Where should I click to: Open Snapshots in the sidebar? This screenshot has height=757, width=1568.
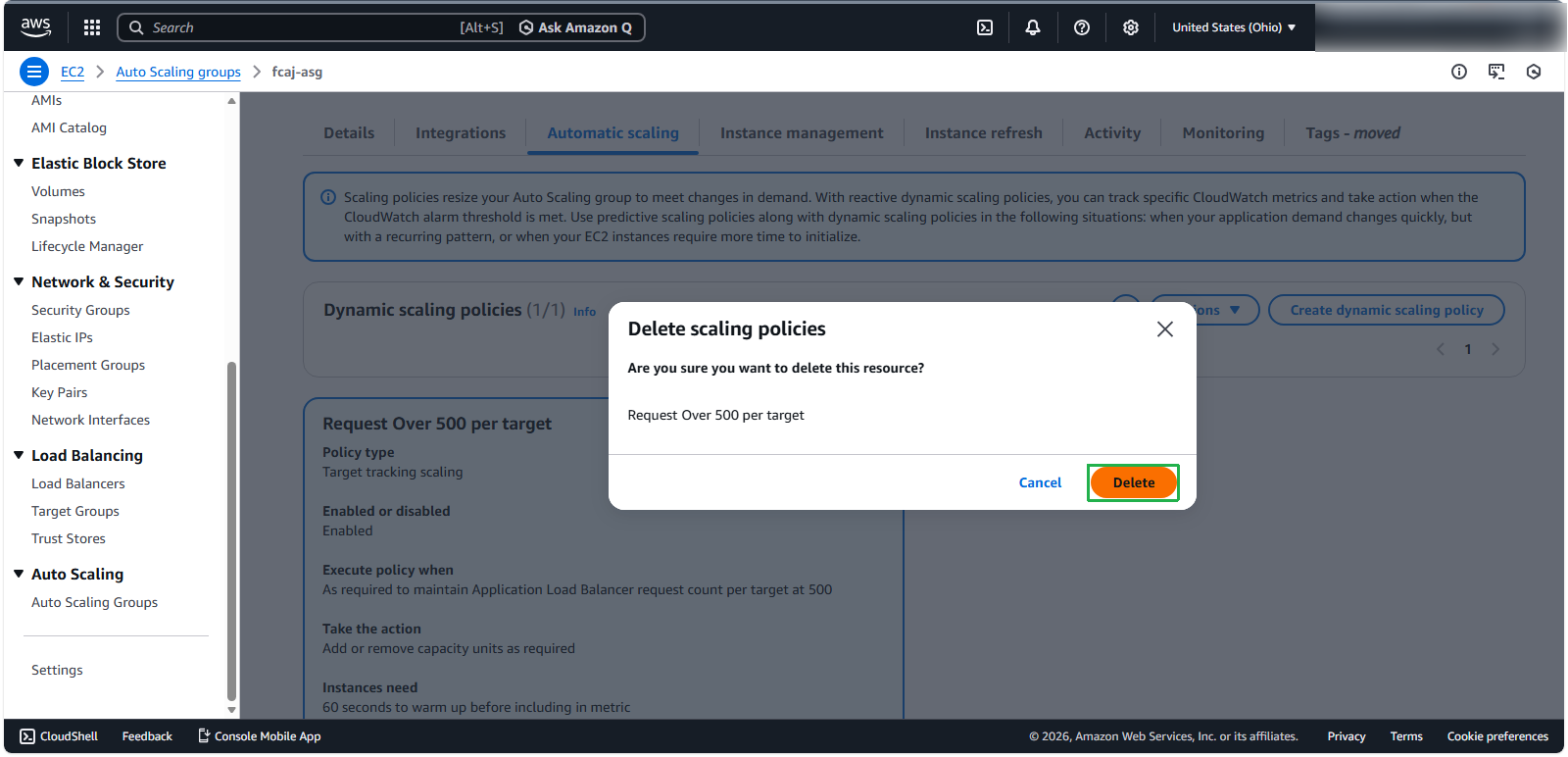pyautogui.click(x=64, y=219)
